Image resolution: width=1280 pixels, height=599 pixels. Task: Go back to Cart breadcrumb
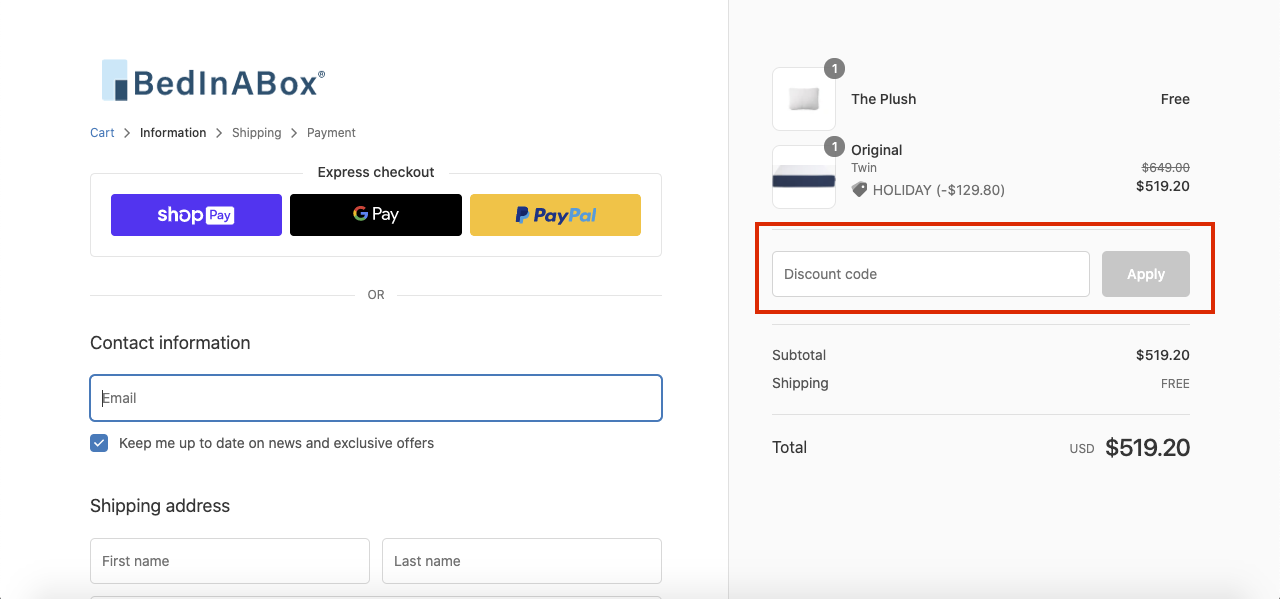coord(102,133)
